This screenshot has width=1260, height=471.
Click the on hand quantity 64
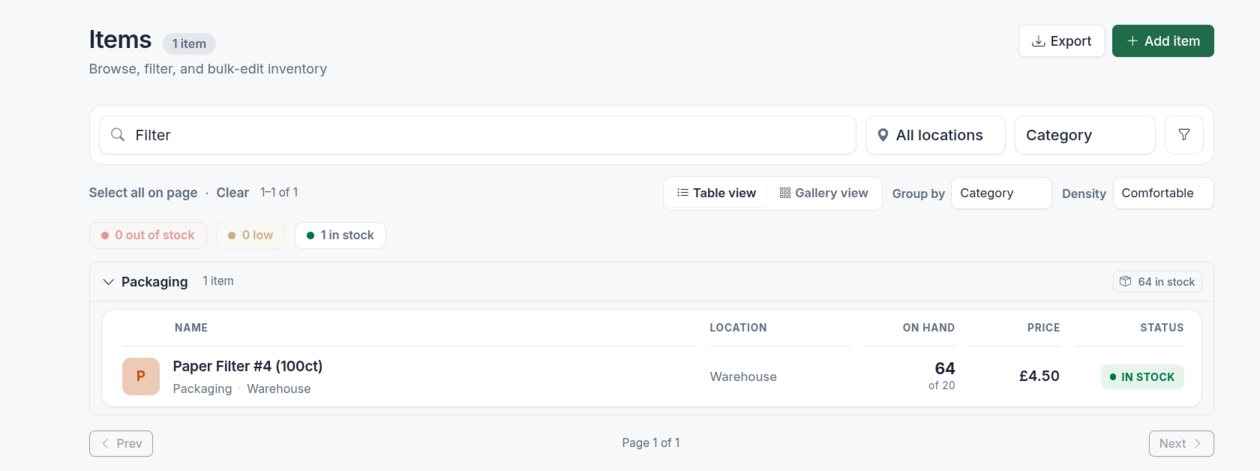(945, 369)
